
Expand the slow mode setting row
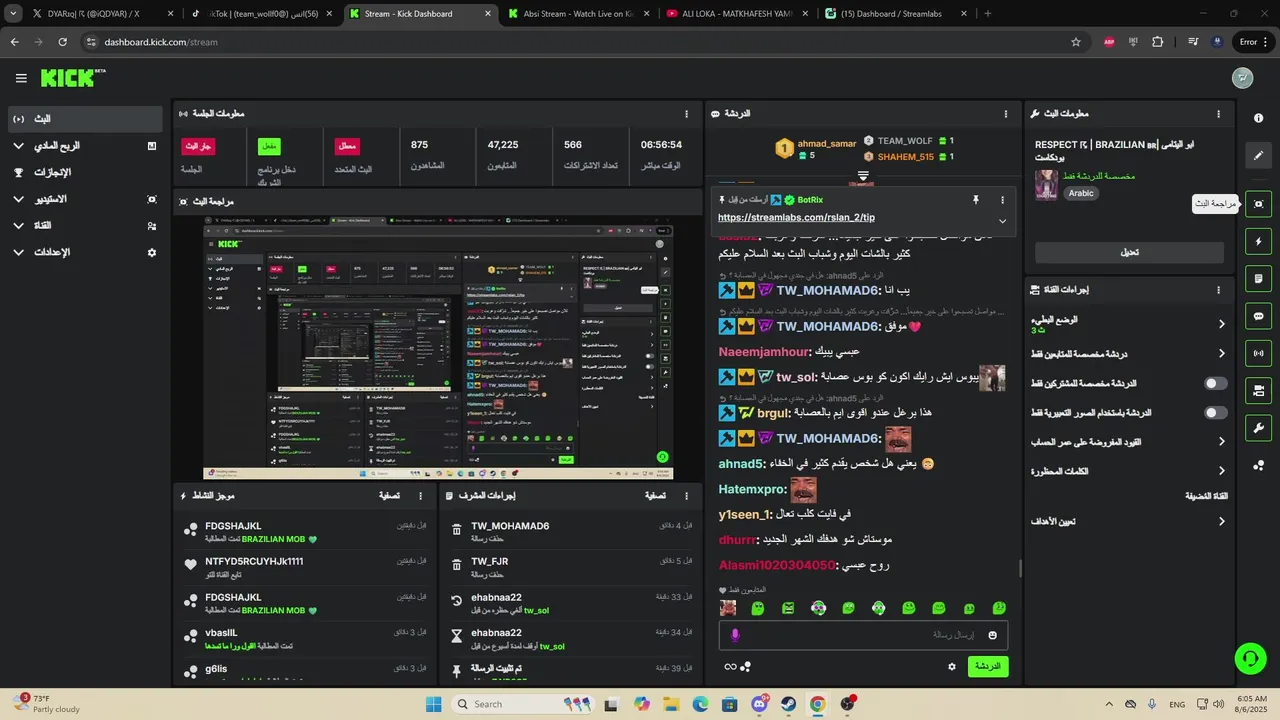pos(1128,324)
